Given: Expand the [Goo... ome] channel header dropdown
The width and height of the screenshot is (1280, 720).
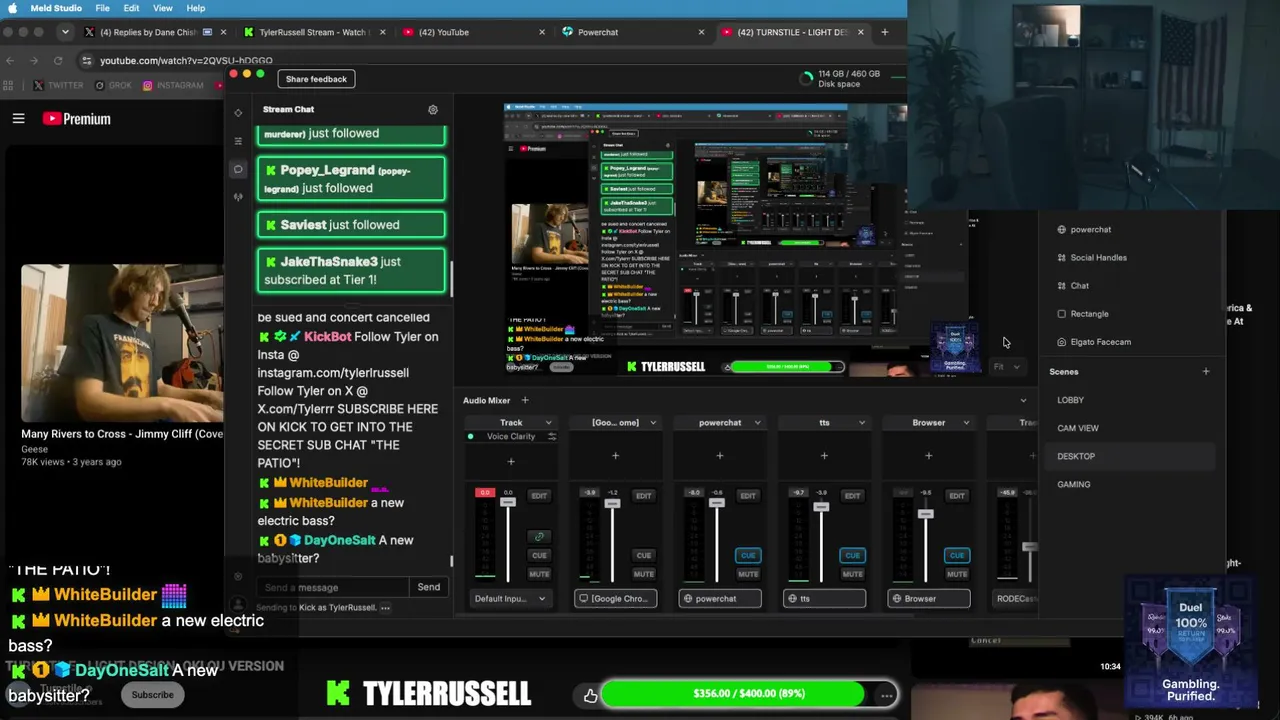Looking at the screenshot, I should 653,423.
